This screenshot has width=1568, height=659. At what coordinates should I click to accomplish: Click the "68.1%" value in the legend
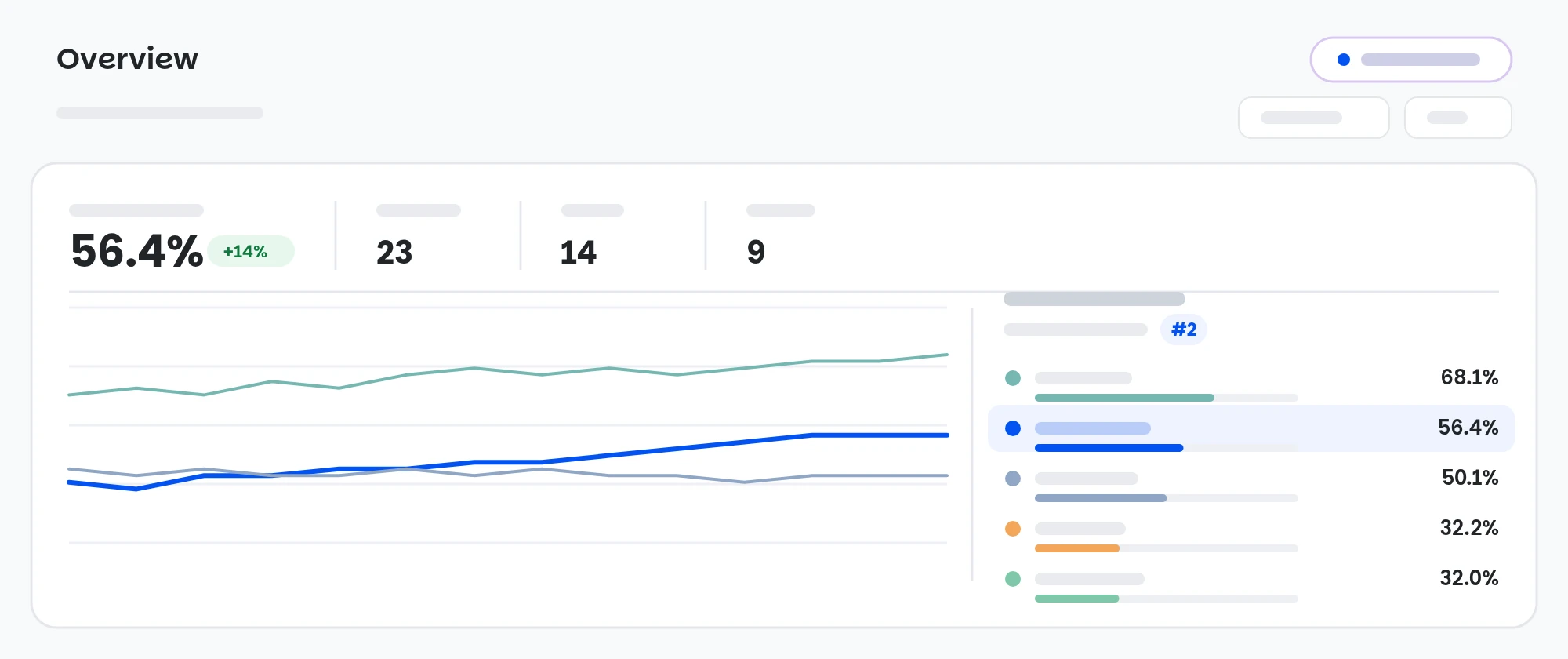coord(1469,377)
